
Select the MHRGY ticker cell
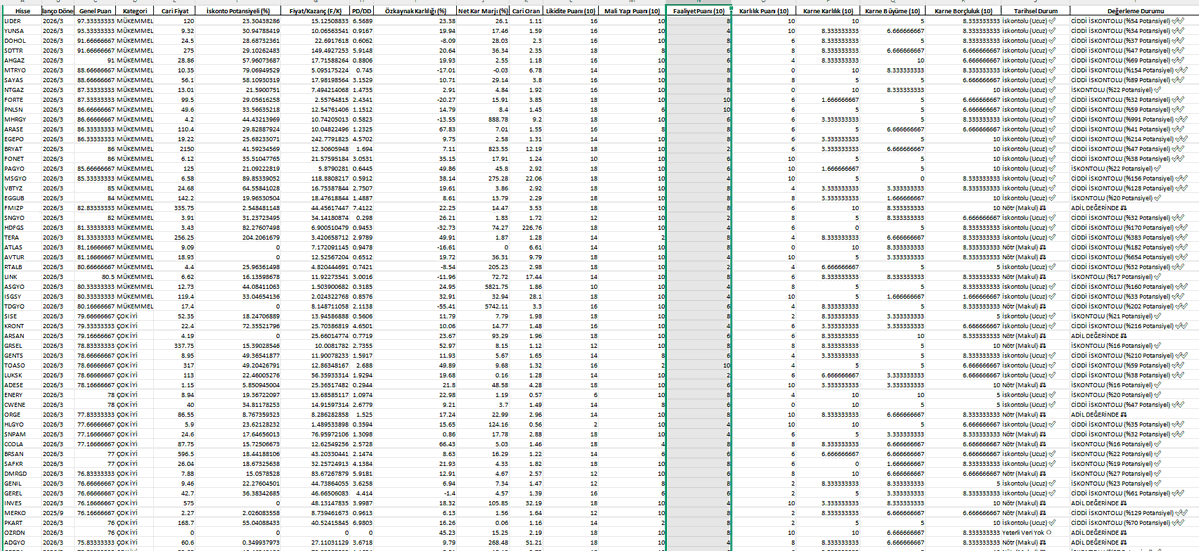[21, 120]
